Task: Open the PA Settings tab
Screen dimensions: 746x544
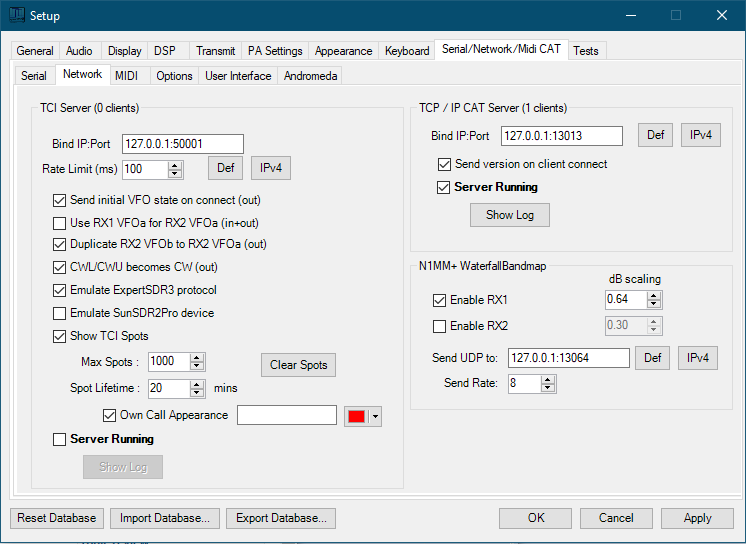Action: tap(275, 51)
